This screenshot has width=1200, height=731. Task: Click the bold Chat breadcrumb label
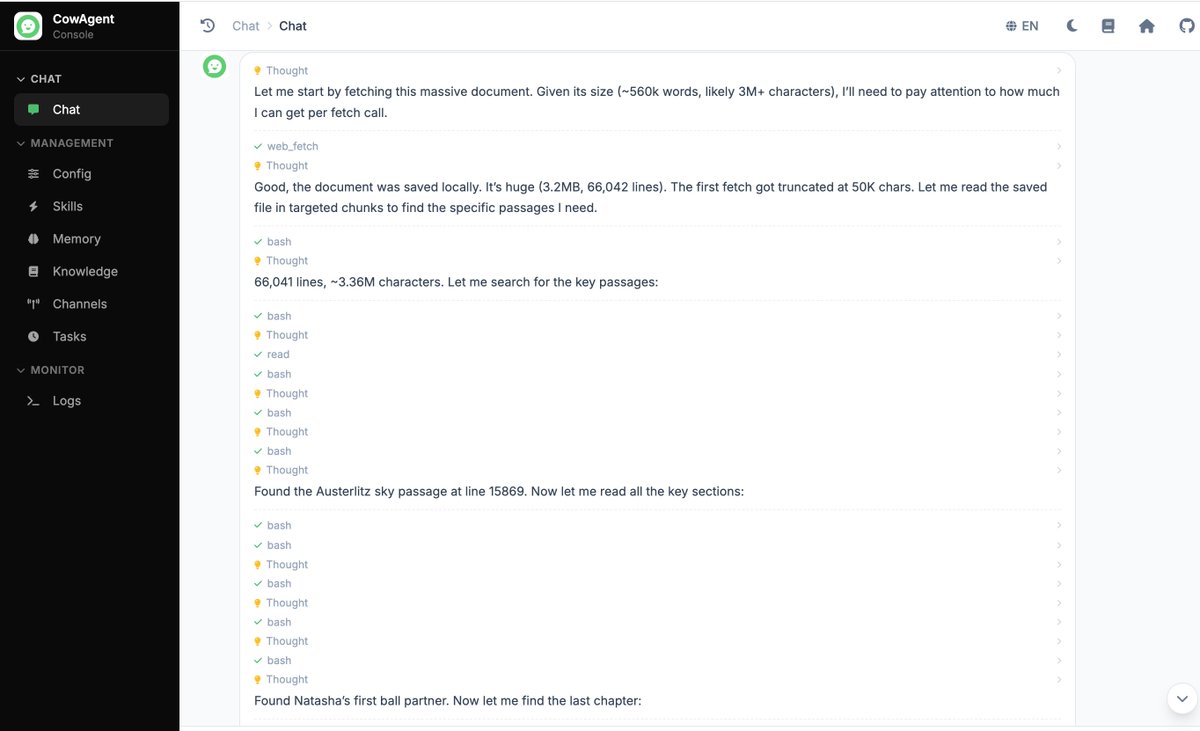[x=293, y=26]
